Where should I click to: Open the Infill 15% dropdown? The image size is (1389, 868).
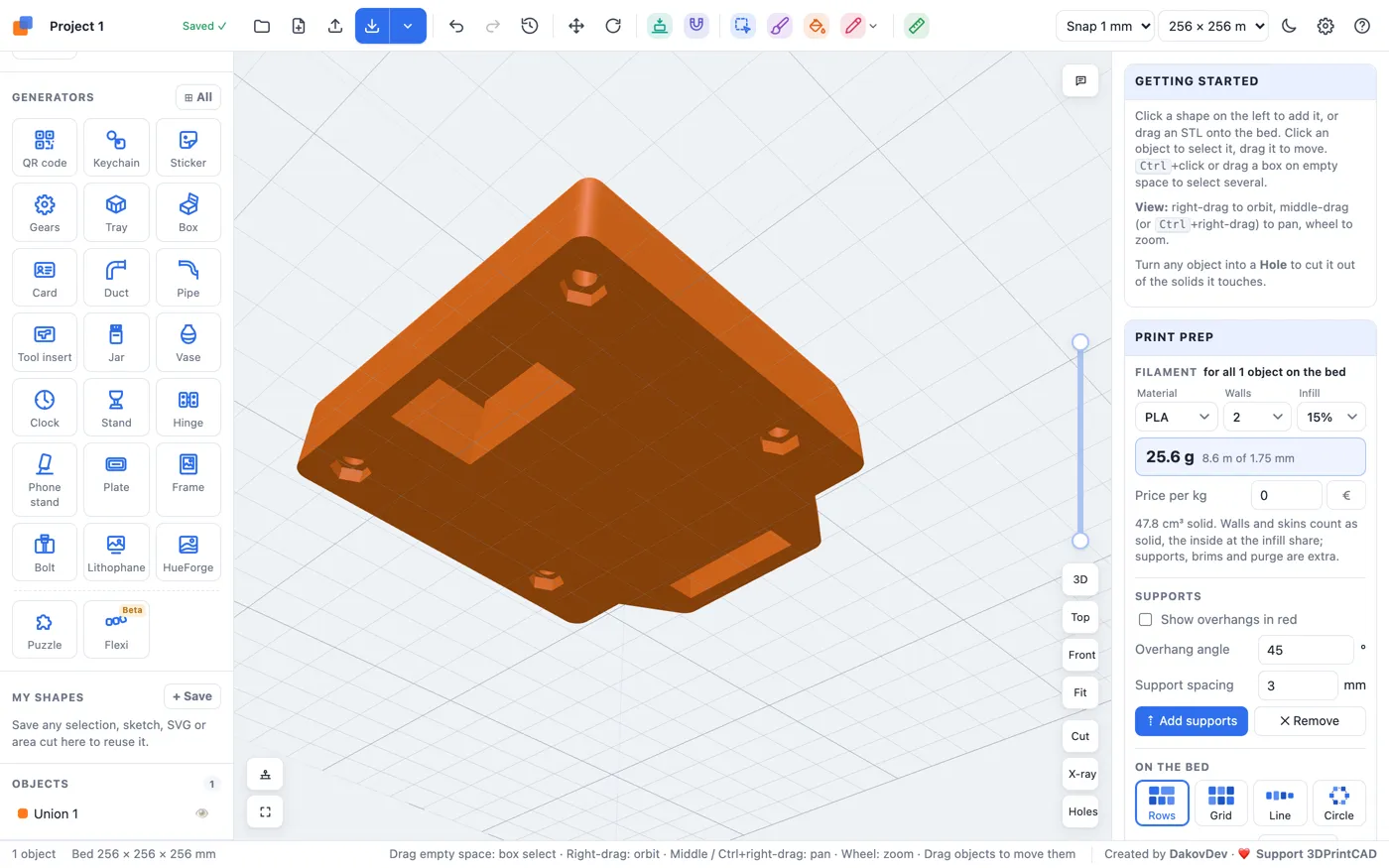1331,417
